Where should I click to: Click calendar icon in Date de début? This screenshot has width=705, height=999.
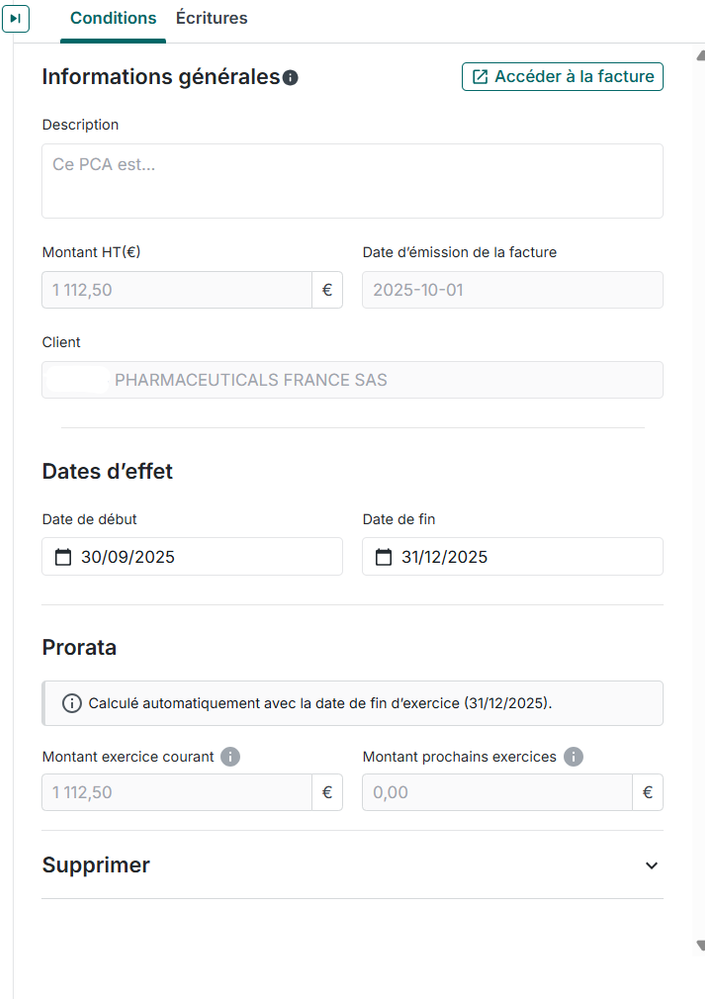(62, 557)
